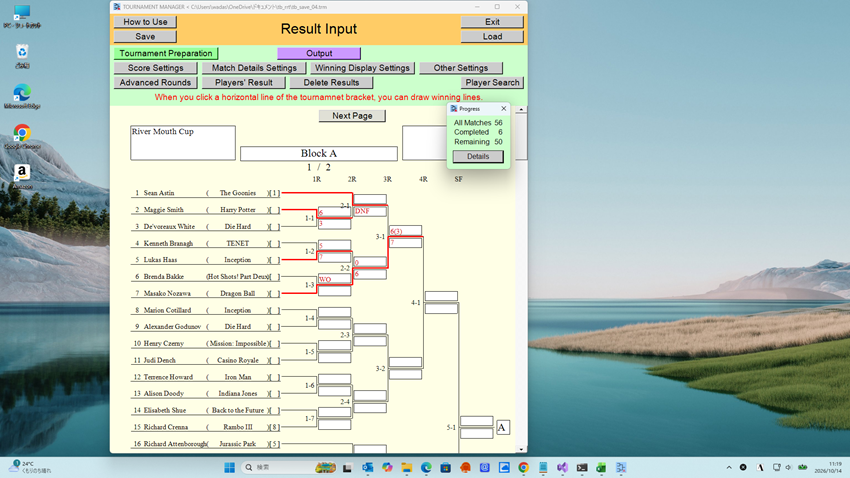Open Task View in the taskbar
The image size is (850, 478).
[x=347, y=467]
